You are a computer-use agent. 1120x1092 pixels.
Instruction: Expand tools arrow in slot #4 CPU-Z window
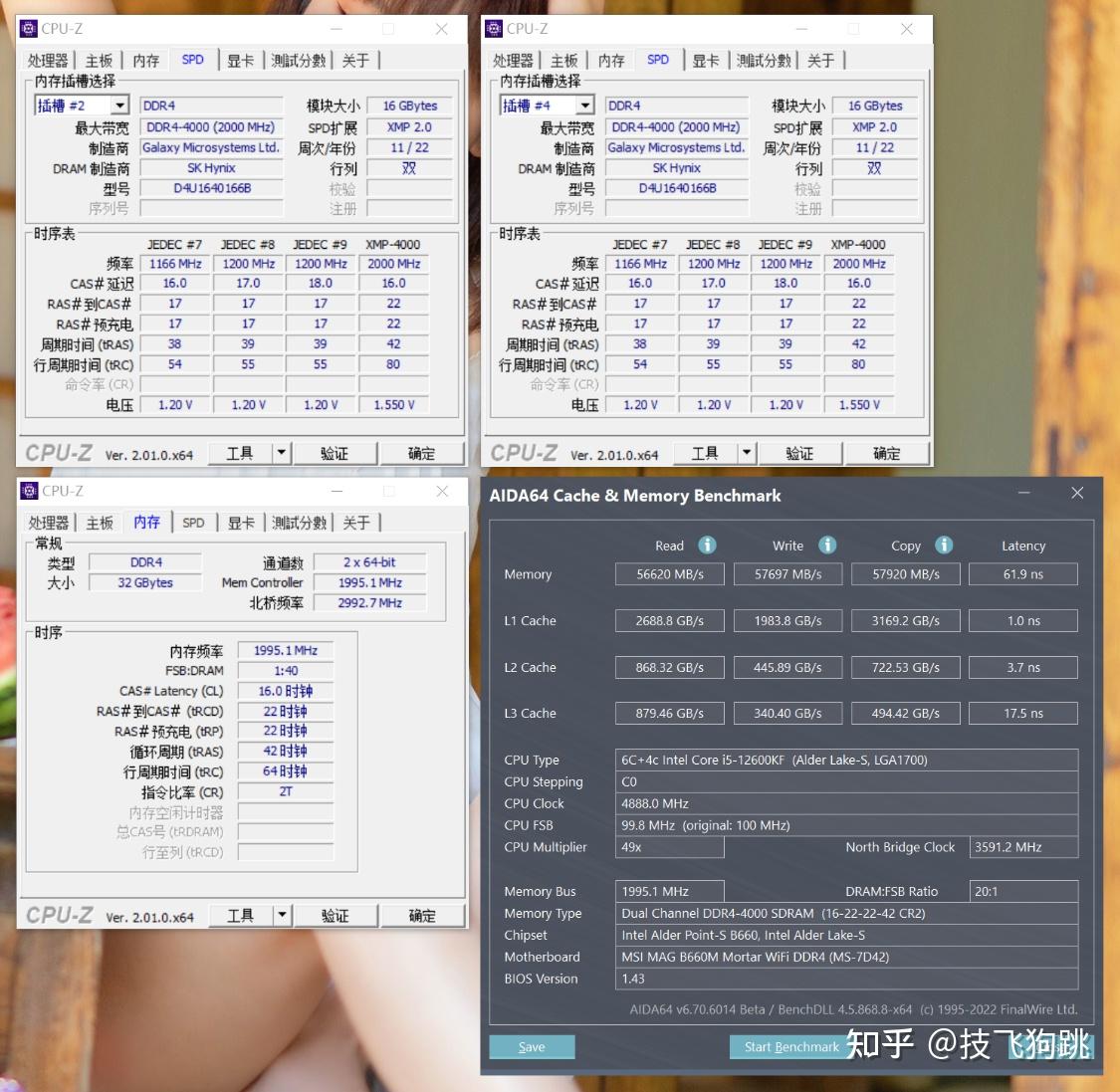(x=747, y=453)
